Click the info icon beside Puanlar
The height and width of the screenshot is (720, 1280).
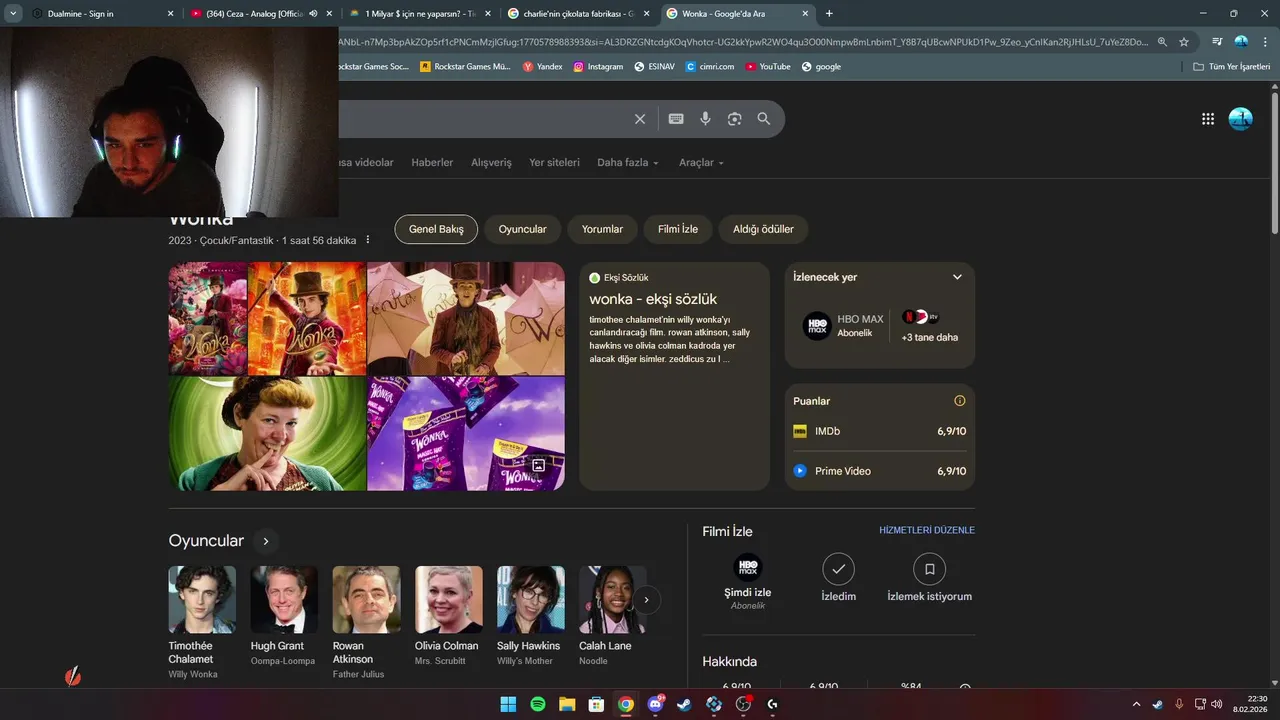960,401
